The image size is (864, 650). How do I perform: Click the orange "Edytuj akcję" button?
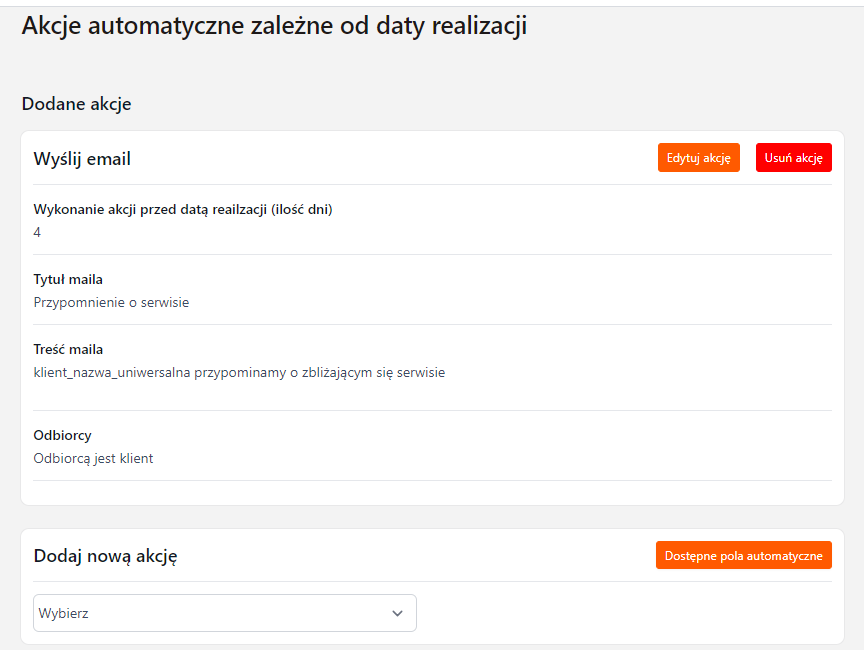698,158
